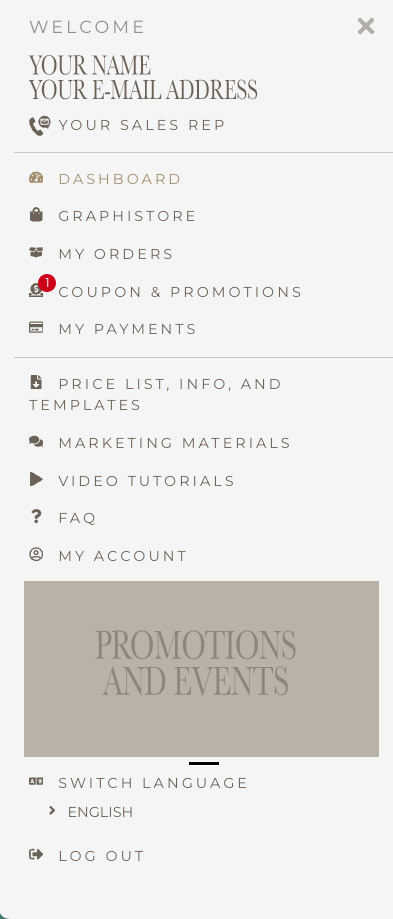This screenshot has height=919, width=393.
Task: Click the phone icon for sales rep
Action: (40, 125)
